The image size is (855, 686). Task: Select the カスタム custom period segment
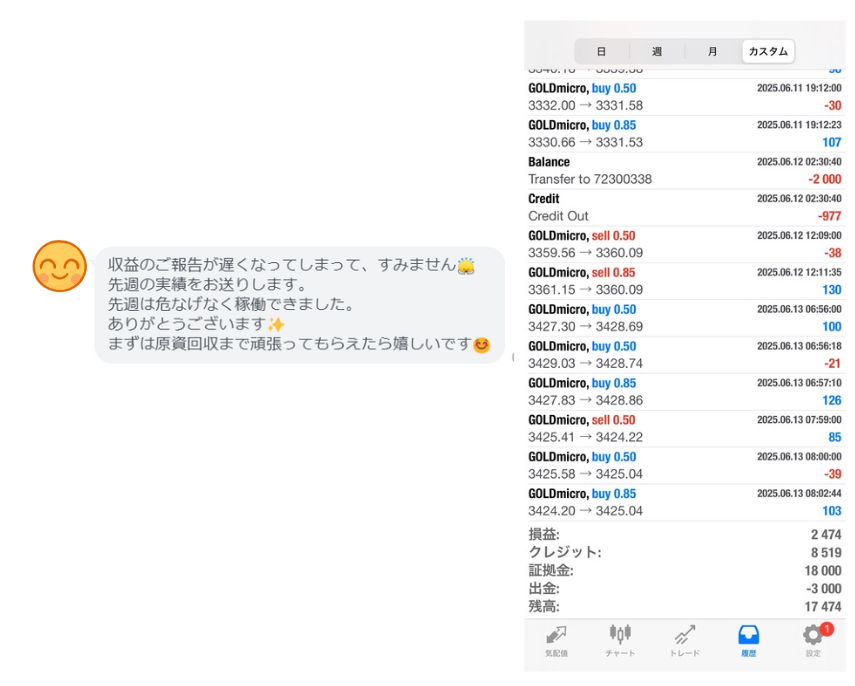pos(768,51)
